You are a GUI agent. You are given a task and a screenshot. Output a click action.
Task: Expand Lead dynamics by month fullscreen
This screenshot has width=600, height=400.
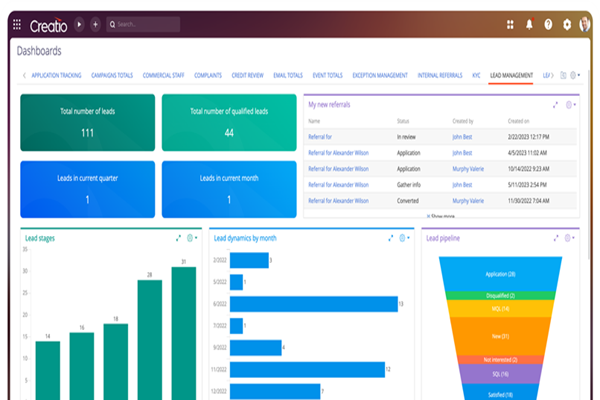(x=390, y=238)
